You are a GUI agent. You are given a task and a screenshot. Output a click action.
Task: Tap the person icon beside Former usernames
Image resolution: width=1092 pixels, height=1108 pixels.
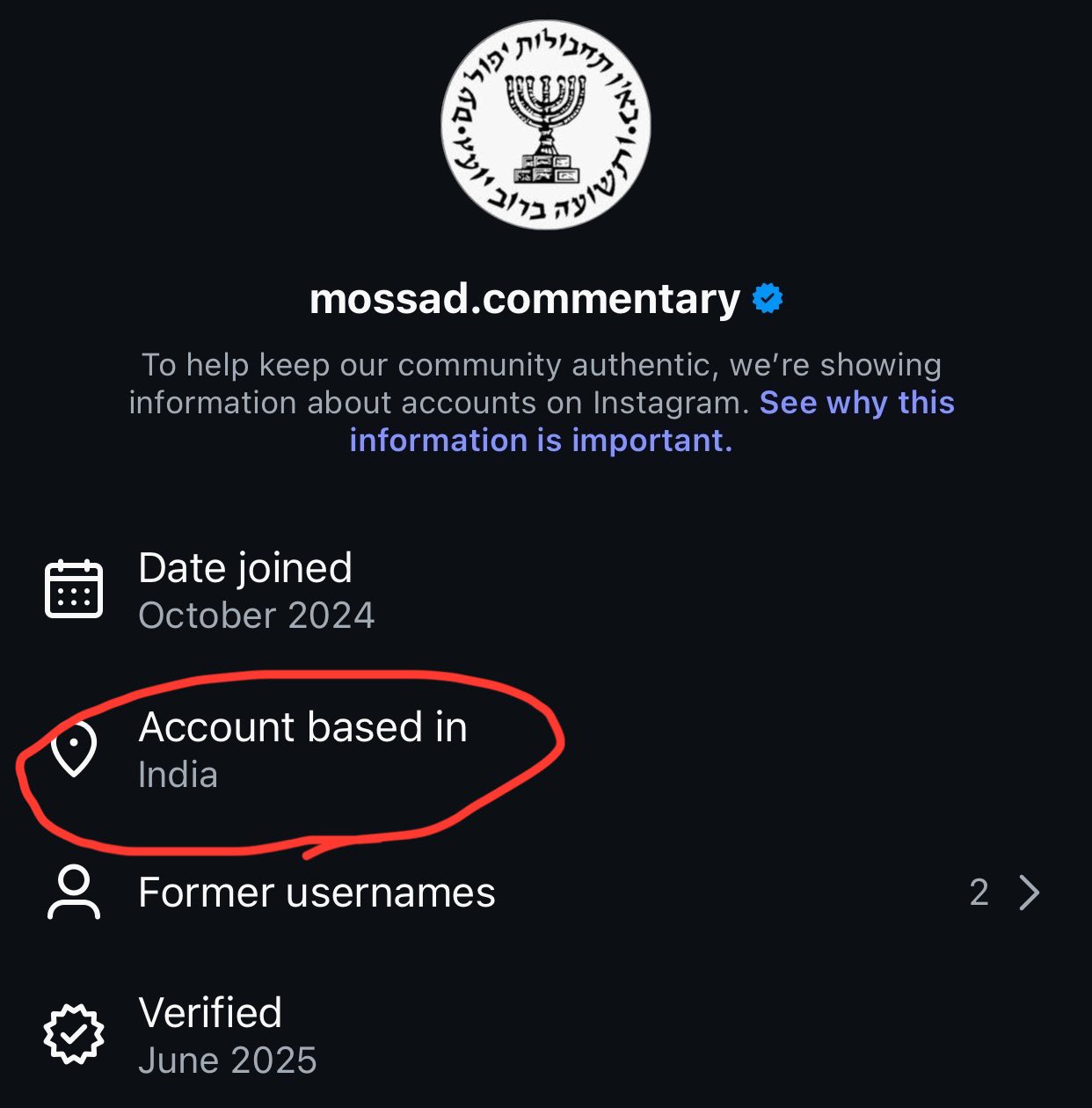tap(74, 892)
